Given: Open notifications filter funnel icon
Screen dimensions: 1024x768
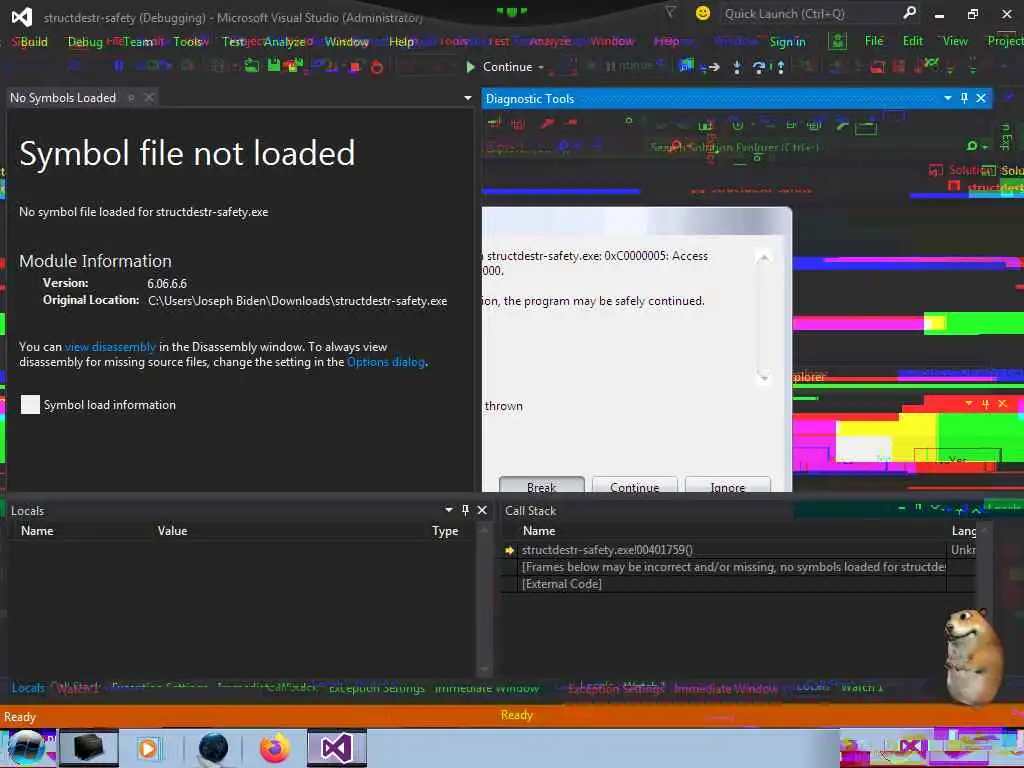Looking at the screenshot, I should click(x=671, y=13).
